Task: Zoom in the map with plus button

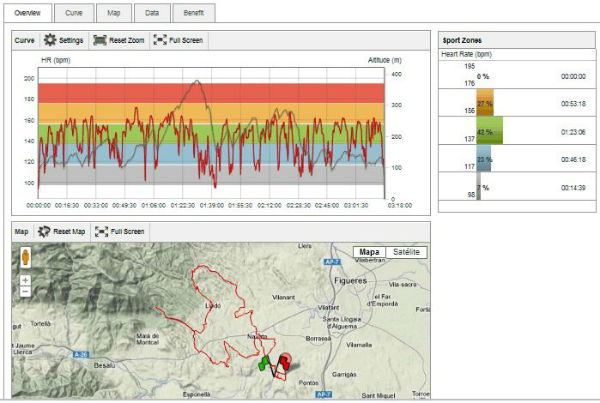Action: (x=24, y=279)
